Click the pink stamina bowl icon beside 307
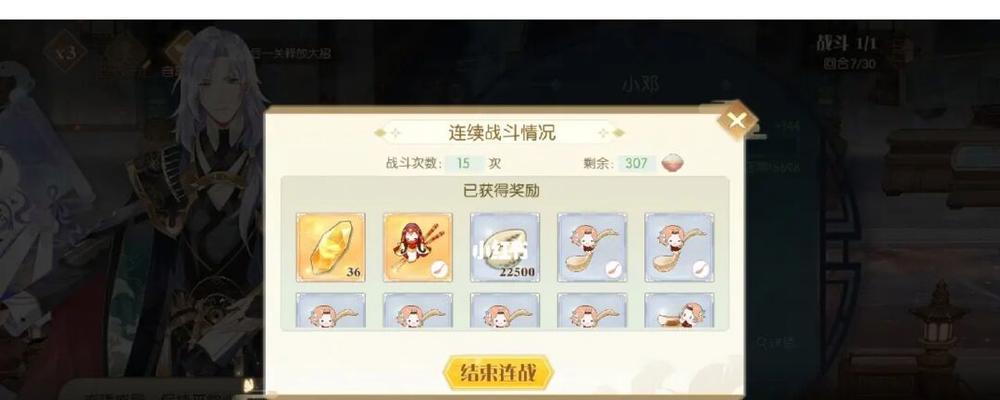The height and width of the screenshot is (400, 1000). coord(672,163)
